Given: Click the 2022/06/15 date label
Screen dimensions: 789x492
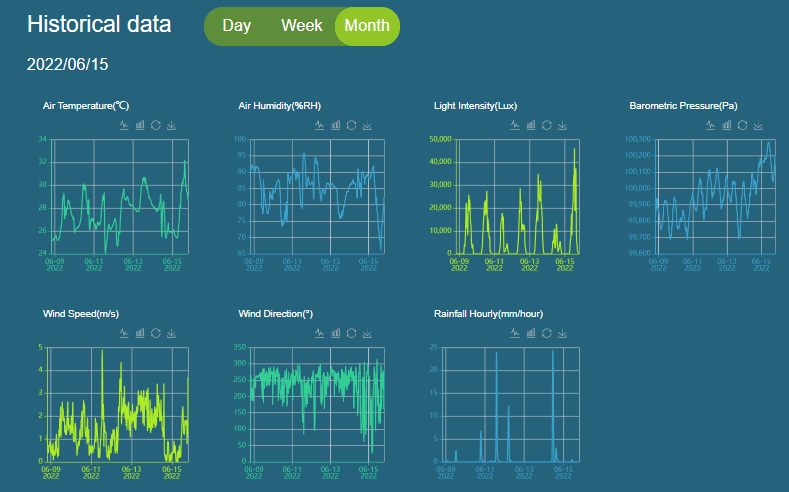Looking at the screenshot, I should click(x=67, y=64).
